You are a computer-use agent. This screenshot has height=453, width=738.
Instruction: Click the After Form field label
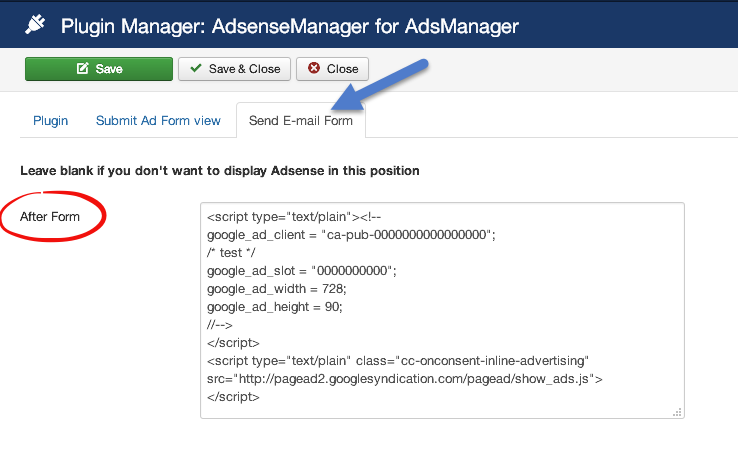(x=50, y=216)
